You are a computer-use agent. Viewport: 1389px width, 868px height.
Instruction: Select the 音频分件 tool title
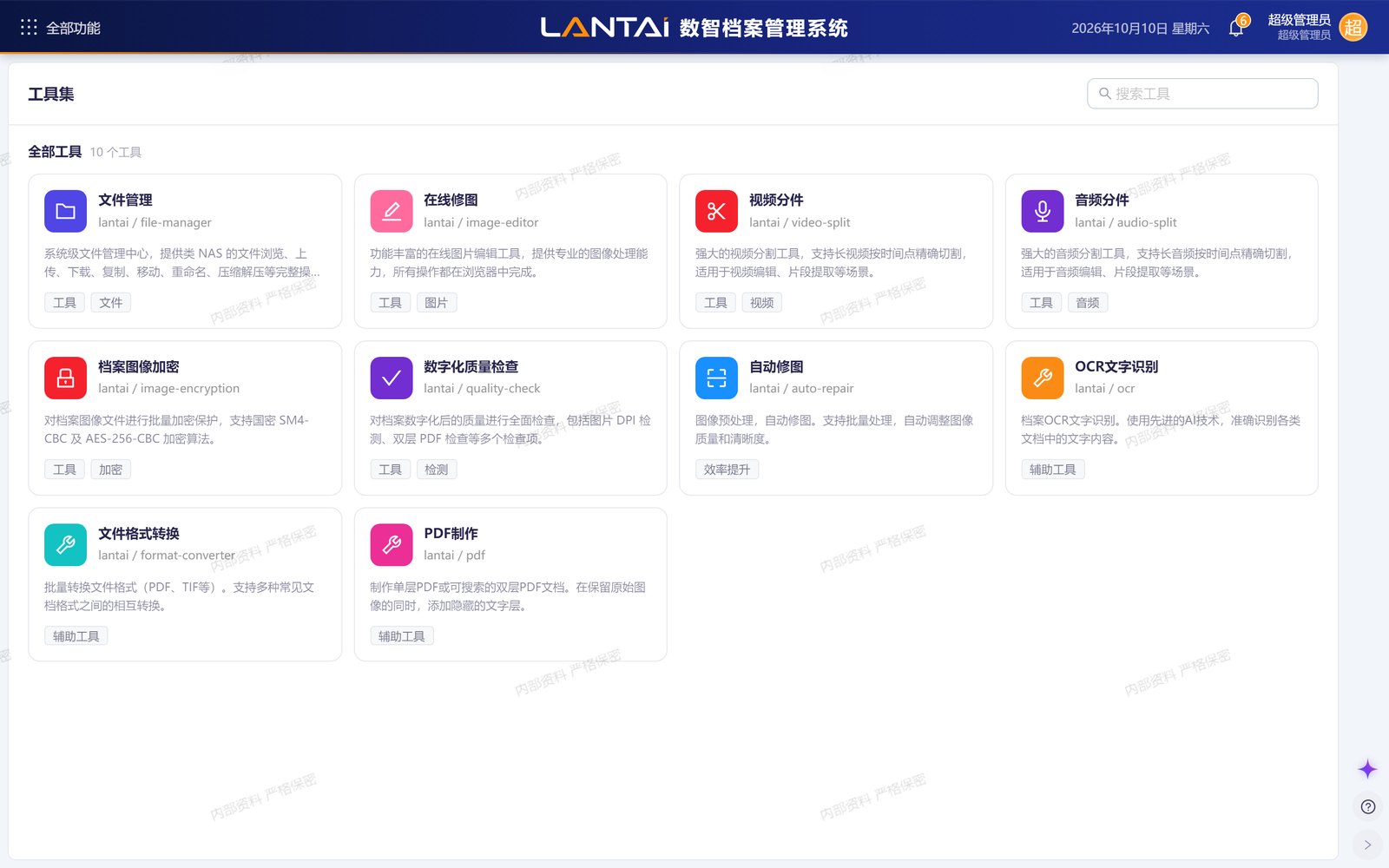(1102, 200)
